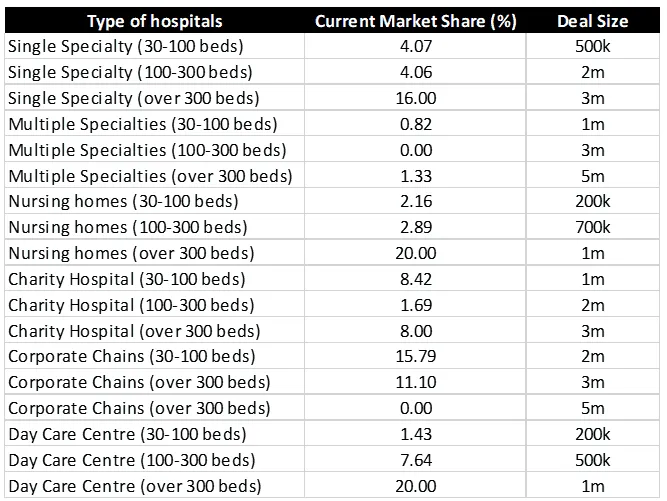Select the 0.82 market share value
The width and height of the screenshot is (667, 501).
(x=415, y=124)
